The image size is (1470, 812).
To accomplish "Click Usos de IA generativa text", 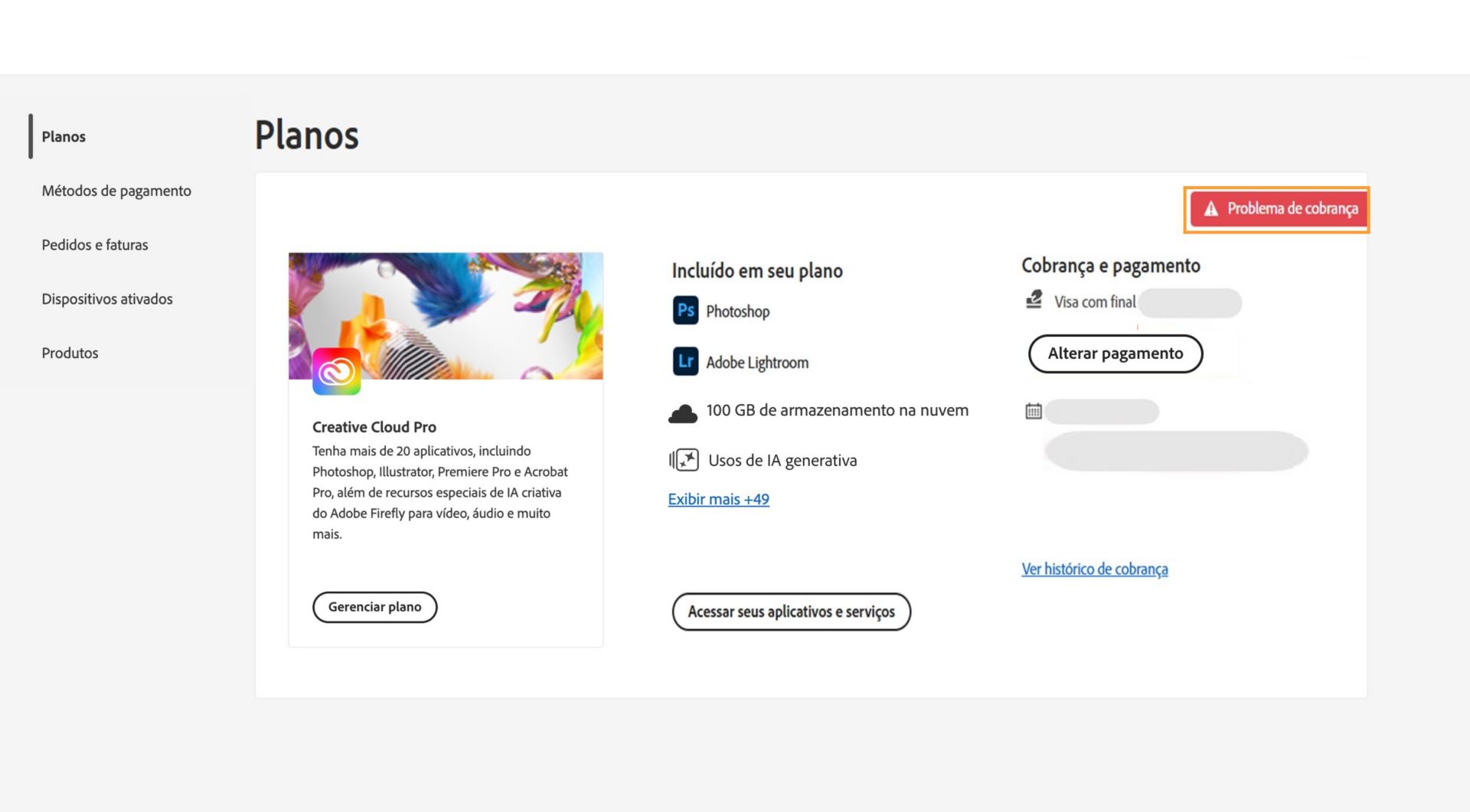I will [x=782, y=461].
